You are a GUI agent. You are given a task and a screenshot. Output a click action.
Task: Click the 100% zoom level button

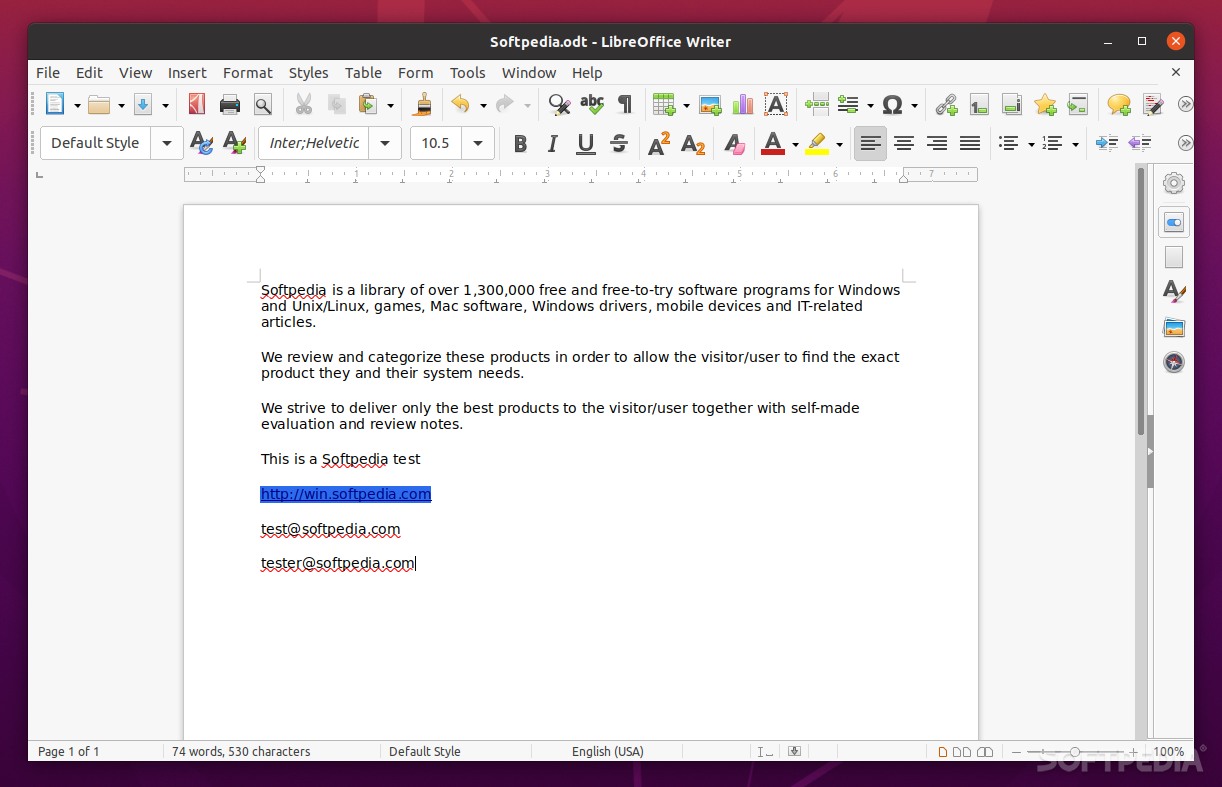1168,751
